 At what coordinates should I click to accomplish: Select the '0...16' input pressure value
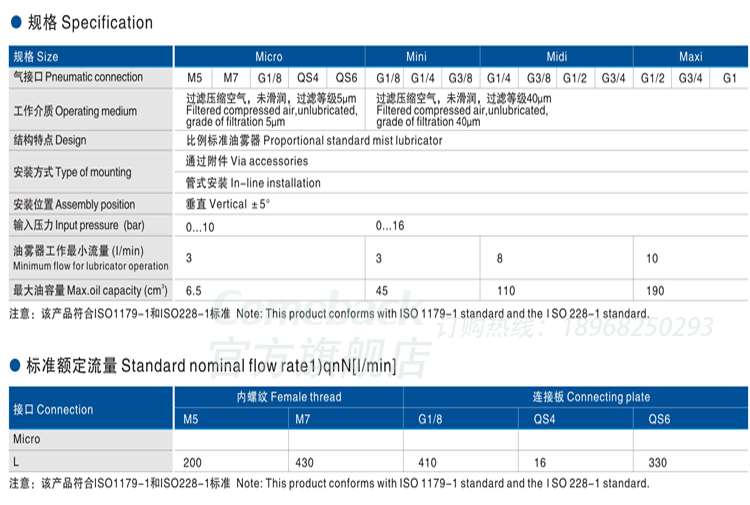[390, 225]
